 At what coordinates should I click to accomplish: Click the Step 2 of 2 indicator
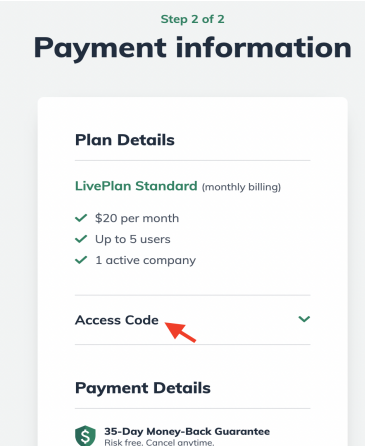(192, 19)
